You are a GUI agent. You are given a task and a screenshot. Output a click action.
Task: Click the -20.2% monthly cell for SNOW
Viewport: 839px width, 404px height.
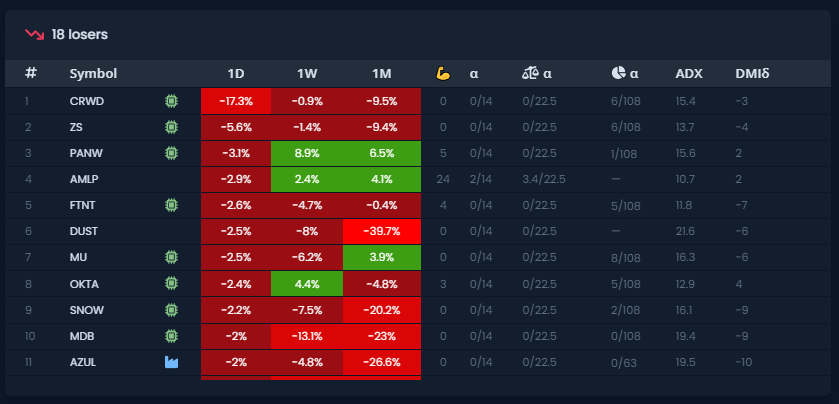[x=382, y=310]
